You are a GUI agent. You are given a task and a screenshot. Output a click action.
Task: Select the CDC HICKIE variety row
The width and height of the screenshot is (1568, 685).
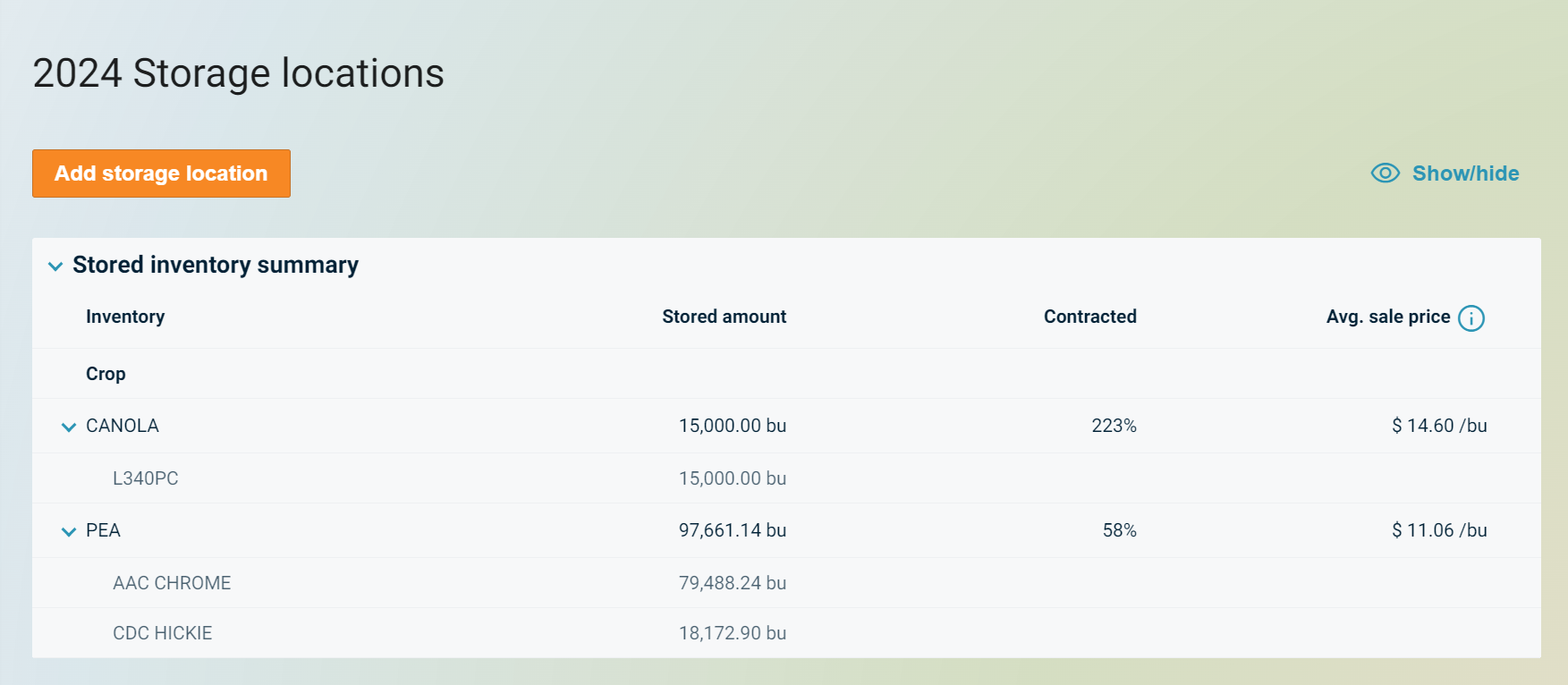tap(163, 633)
